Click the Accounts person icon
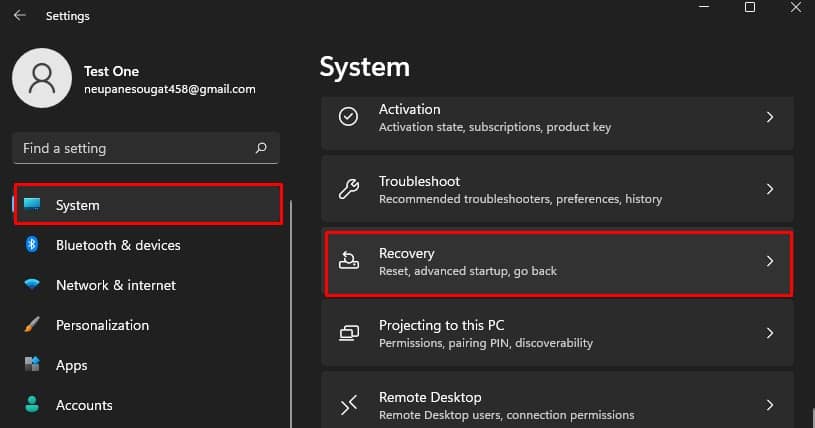This screenshot has width=815, height=428. click(32, 404)
